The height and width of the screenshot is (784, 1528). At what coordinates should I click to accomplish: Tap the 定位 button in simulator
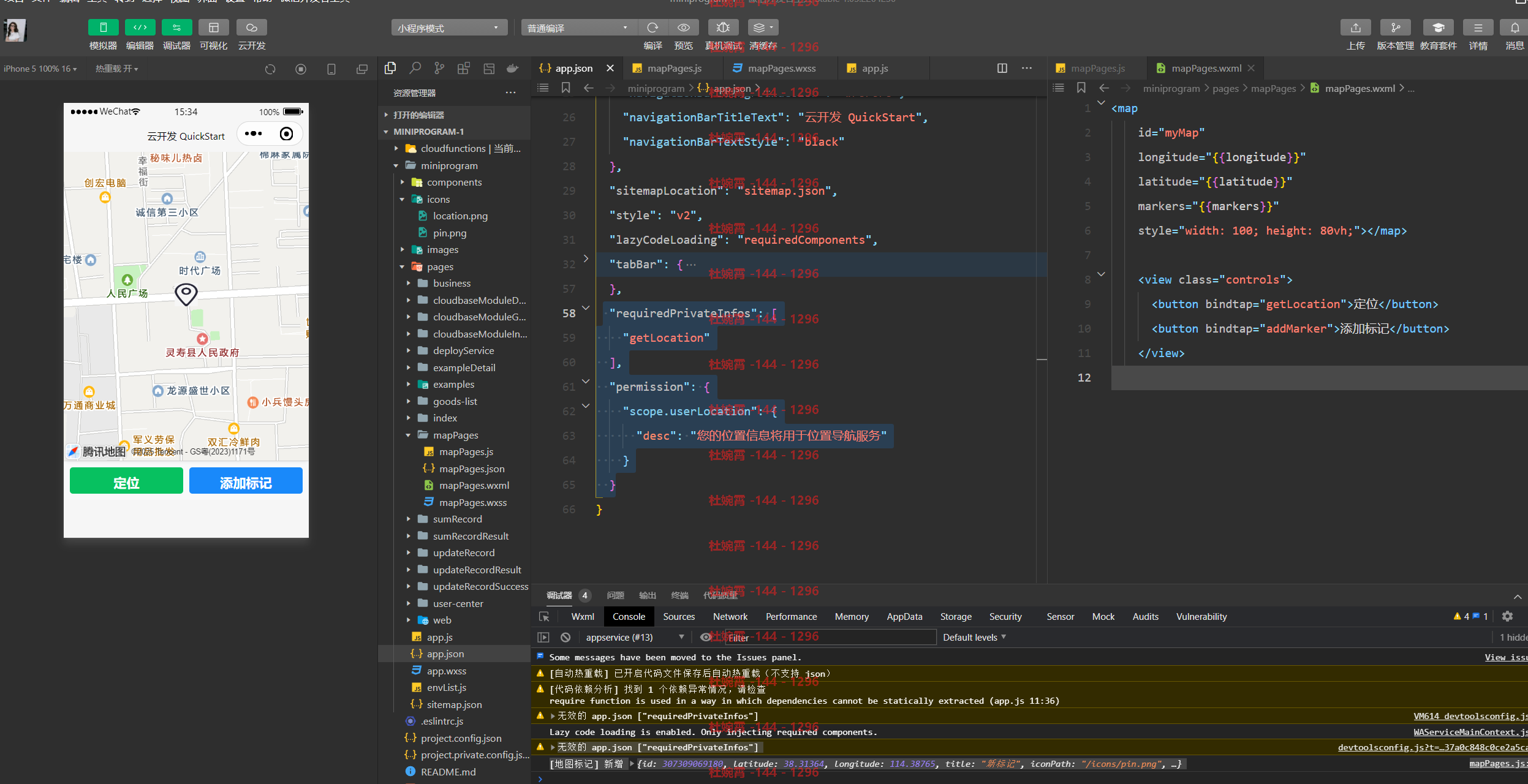126,481
